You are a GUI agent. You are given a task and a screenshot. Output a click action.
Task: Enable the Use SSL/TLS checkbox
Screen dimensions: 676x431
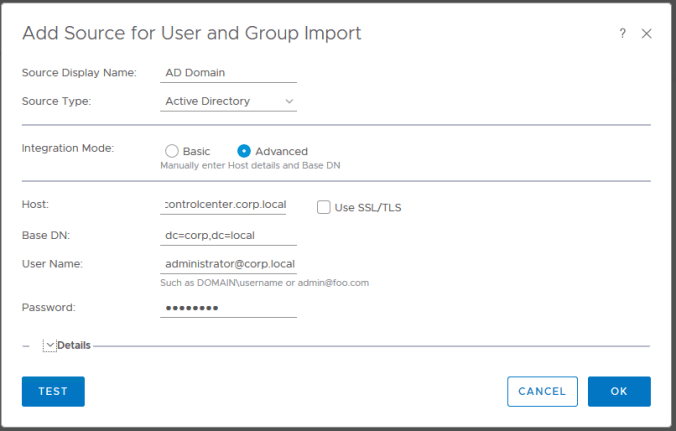(323, 207)
